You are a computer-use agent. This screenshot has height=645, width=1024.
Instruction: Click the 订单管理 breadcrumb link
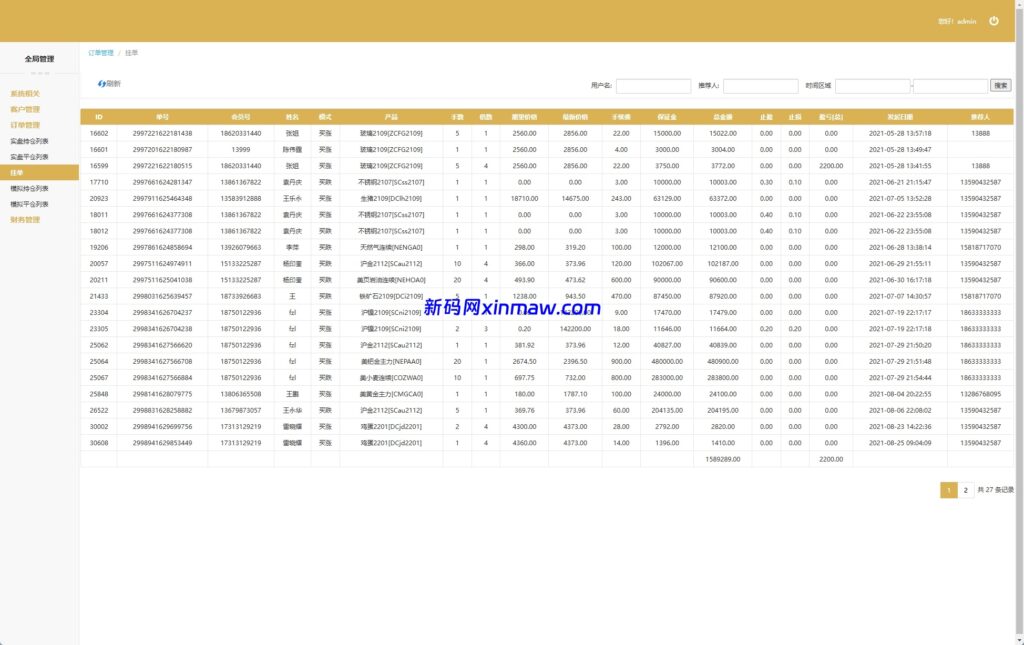coord(100,52)
